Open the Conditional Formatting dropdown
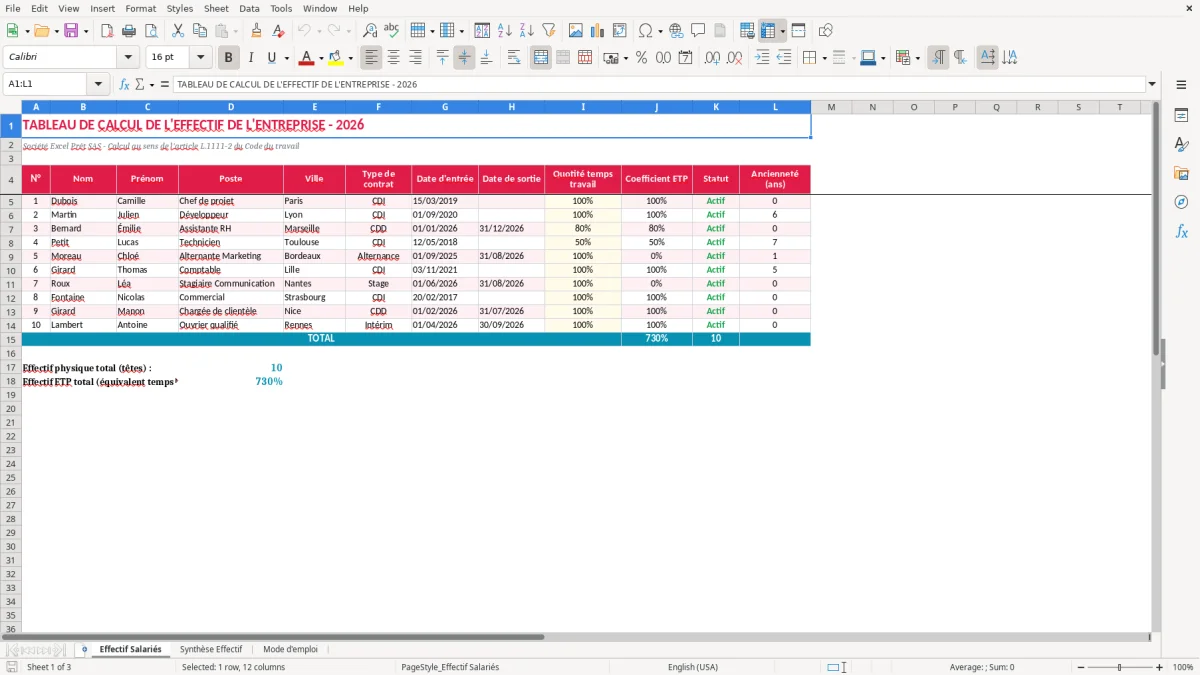The height and width of the screenshot is (675, 1200). (x=917, y=58)
